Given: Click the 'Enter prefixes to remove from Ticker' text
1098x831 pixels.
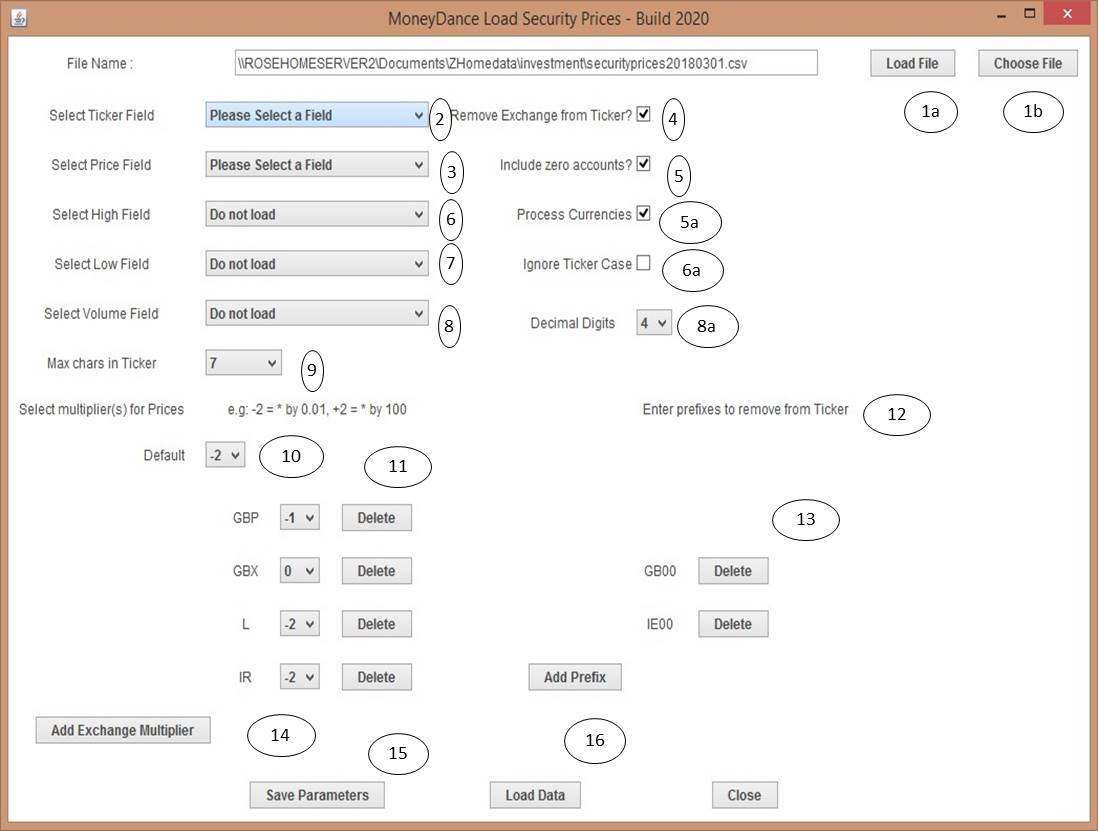Looking at the screenshot, I should click(x=745, y=410).
